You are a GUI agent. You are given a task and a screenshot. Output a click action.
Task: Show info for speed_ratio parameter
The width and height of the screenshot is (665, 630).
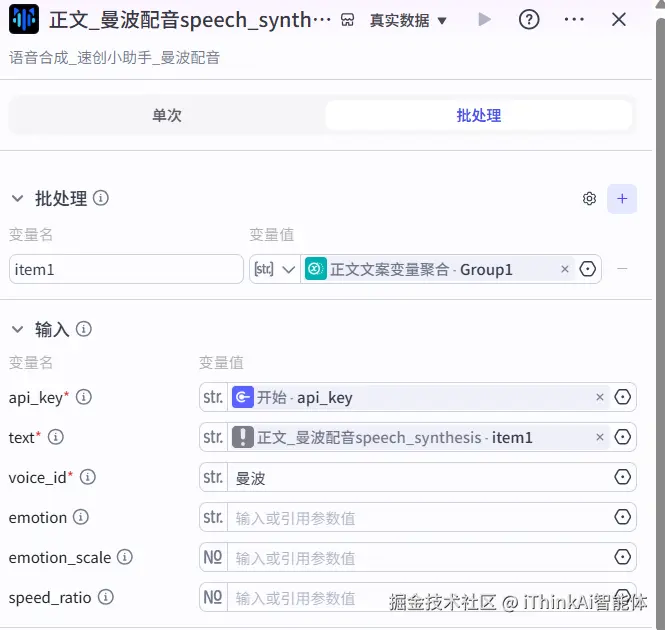pyautogui.click(x=106, y=597)
